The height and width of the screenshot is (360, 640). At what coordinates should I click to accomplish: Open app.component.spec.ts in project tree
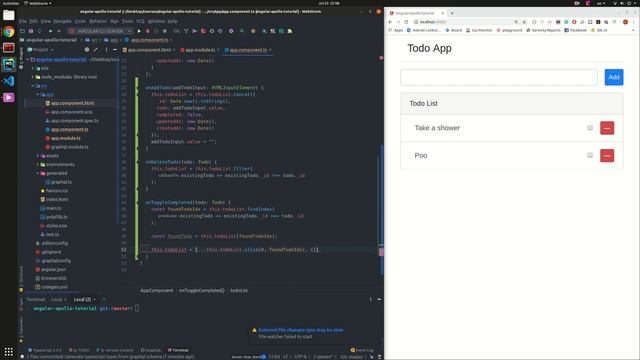(x=74, y=121)
